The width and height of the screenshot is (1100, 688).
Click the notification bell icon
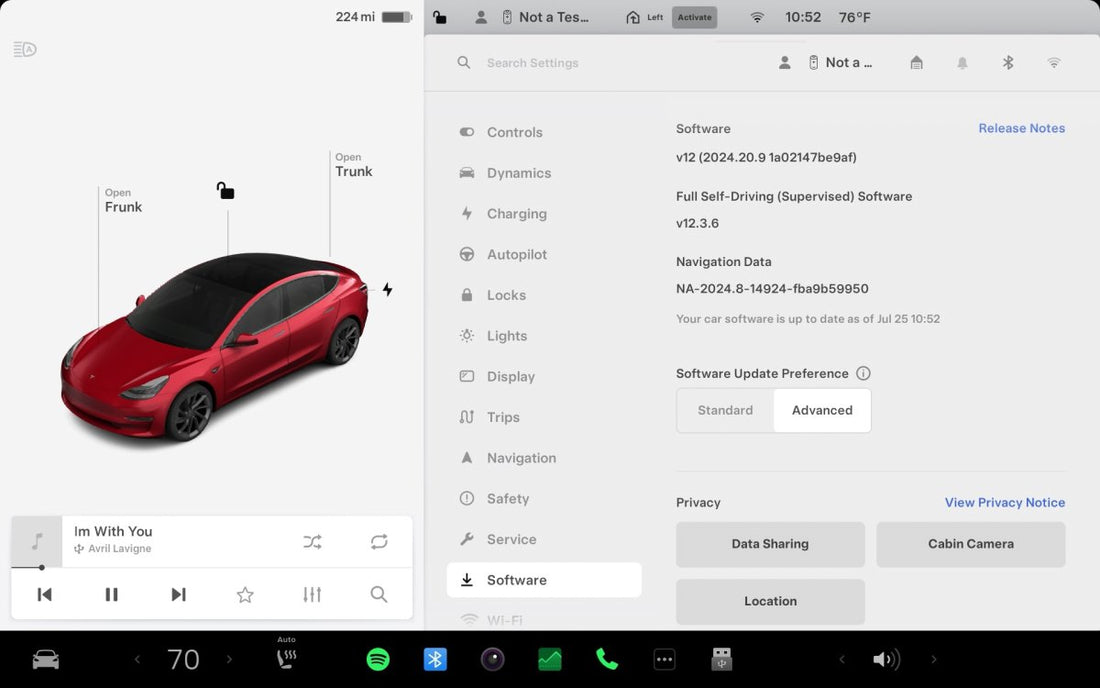[x=962, y=63]
